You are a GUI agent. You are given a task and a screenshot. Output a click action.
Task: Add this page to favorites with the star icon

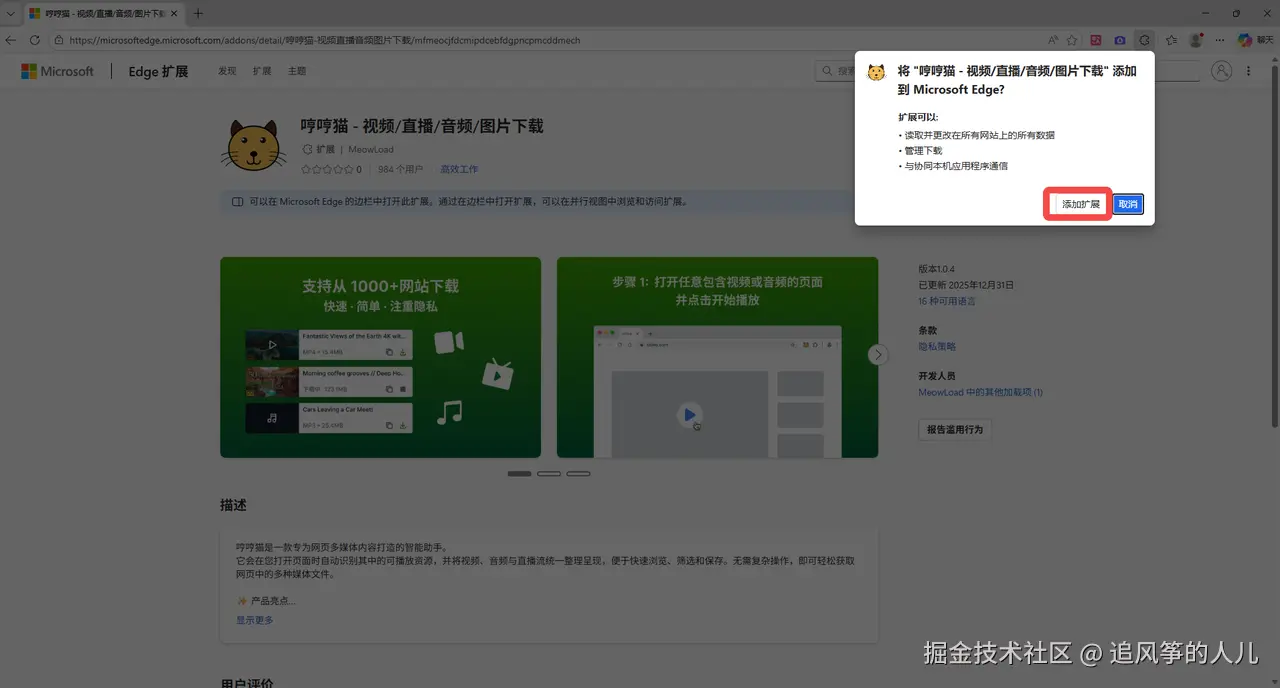tap(1072, 40)
